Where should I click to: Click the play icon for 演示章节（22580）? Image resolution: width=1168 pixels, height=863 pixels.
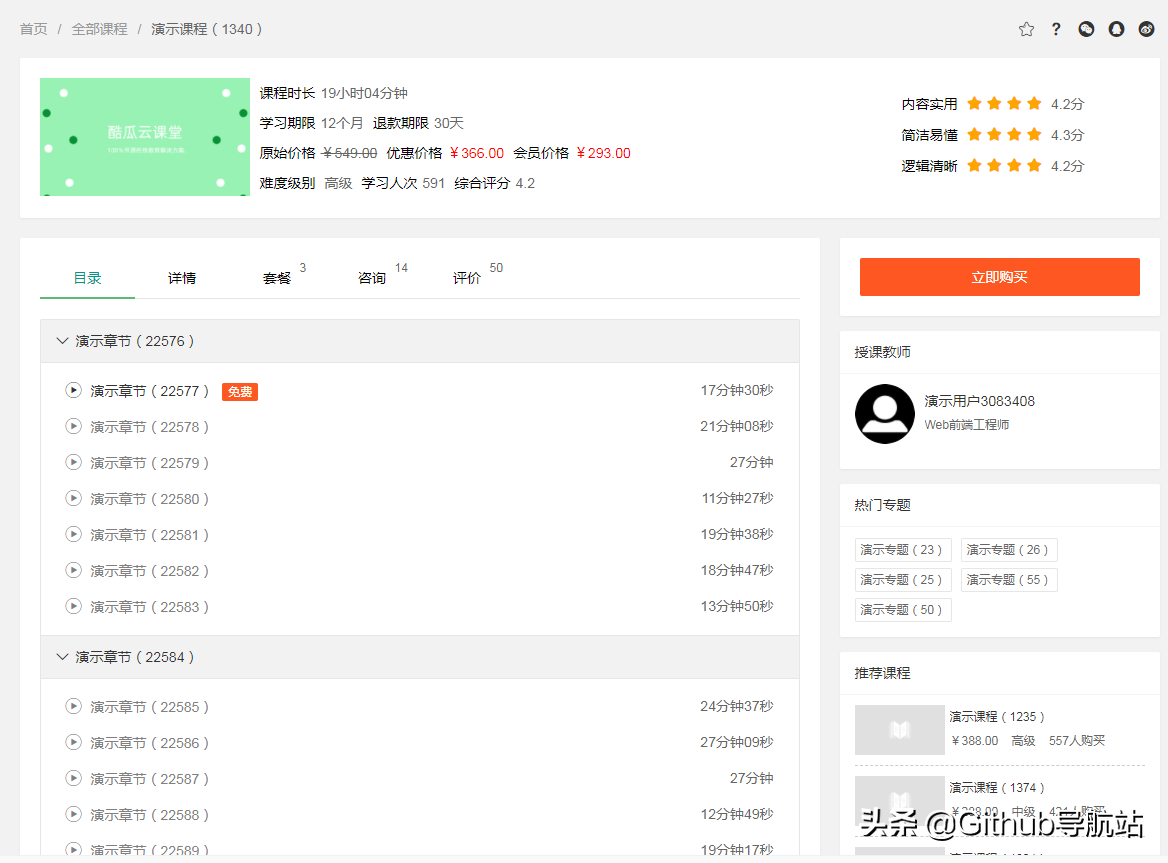coord(73,498)
